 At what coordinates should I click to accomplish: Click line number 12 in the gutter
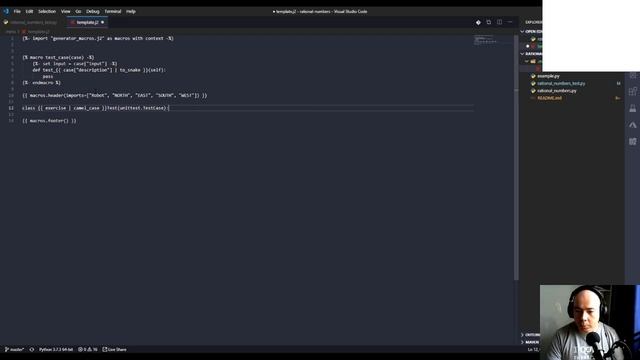point(11,108)
